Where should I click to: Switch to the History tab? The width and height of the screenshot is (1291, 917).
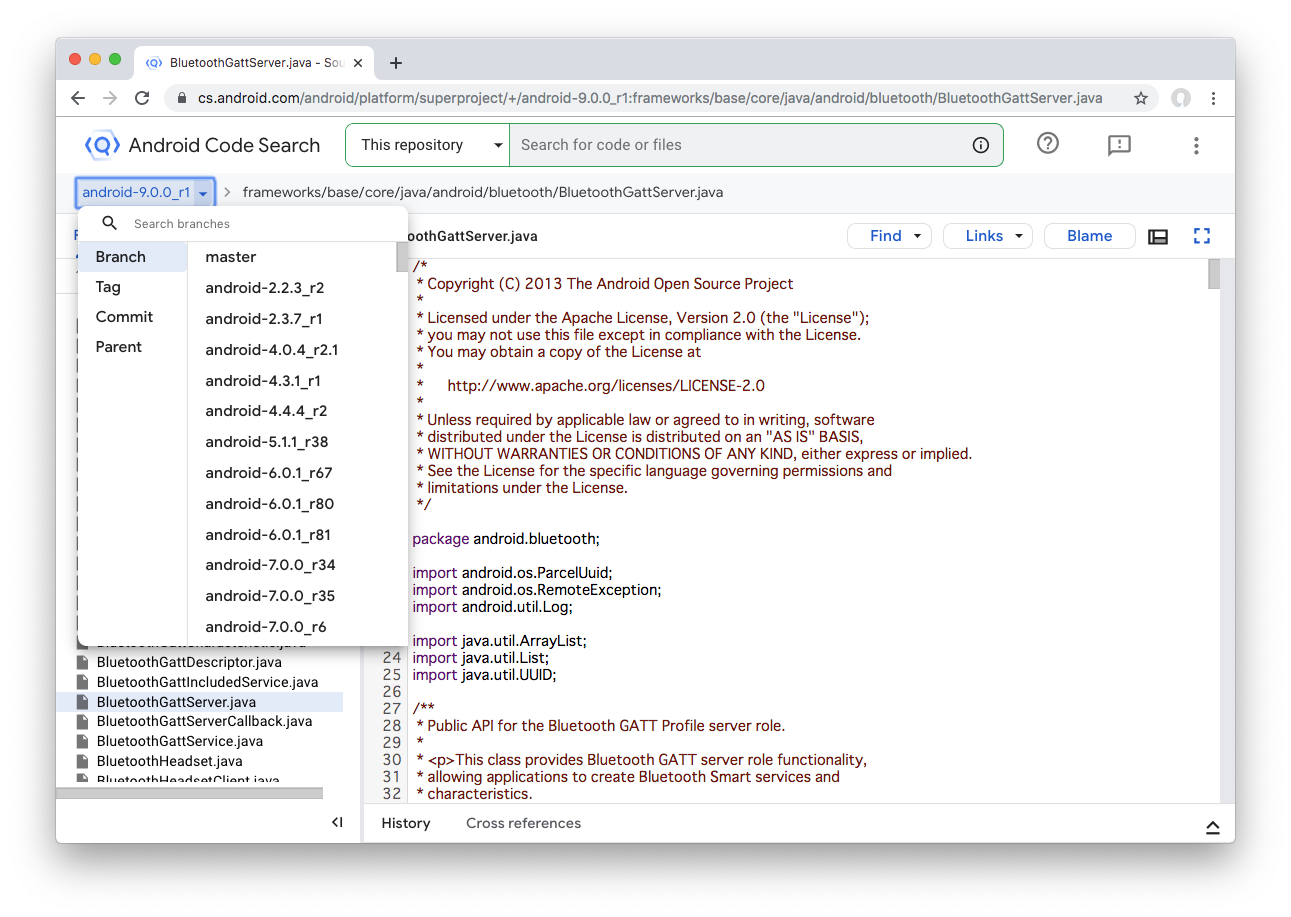coord(405,823)
